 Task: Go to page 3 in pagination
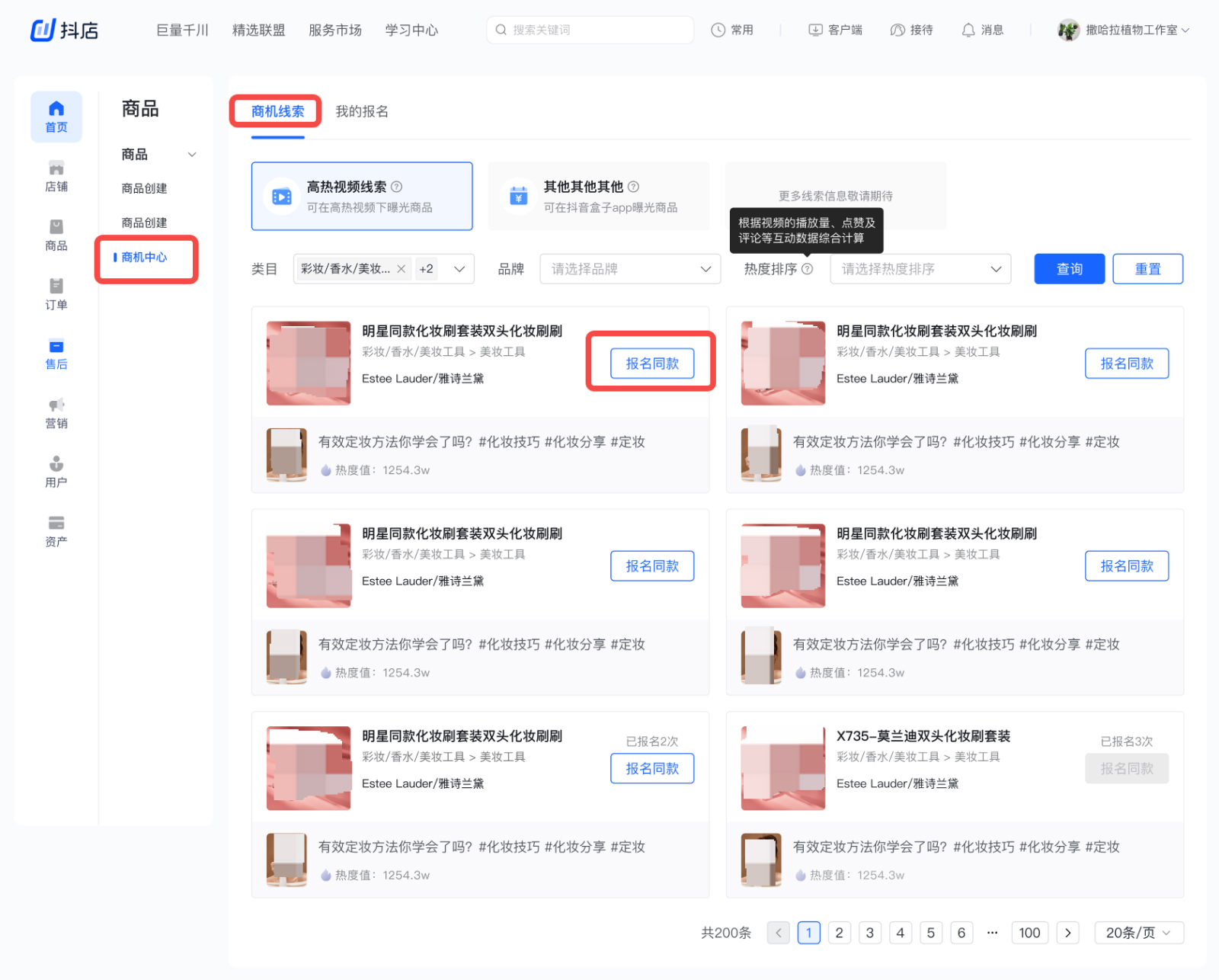pos(869,932)
